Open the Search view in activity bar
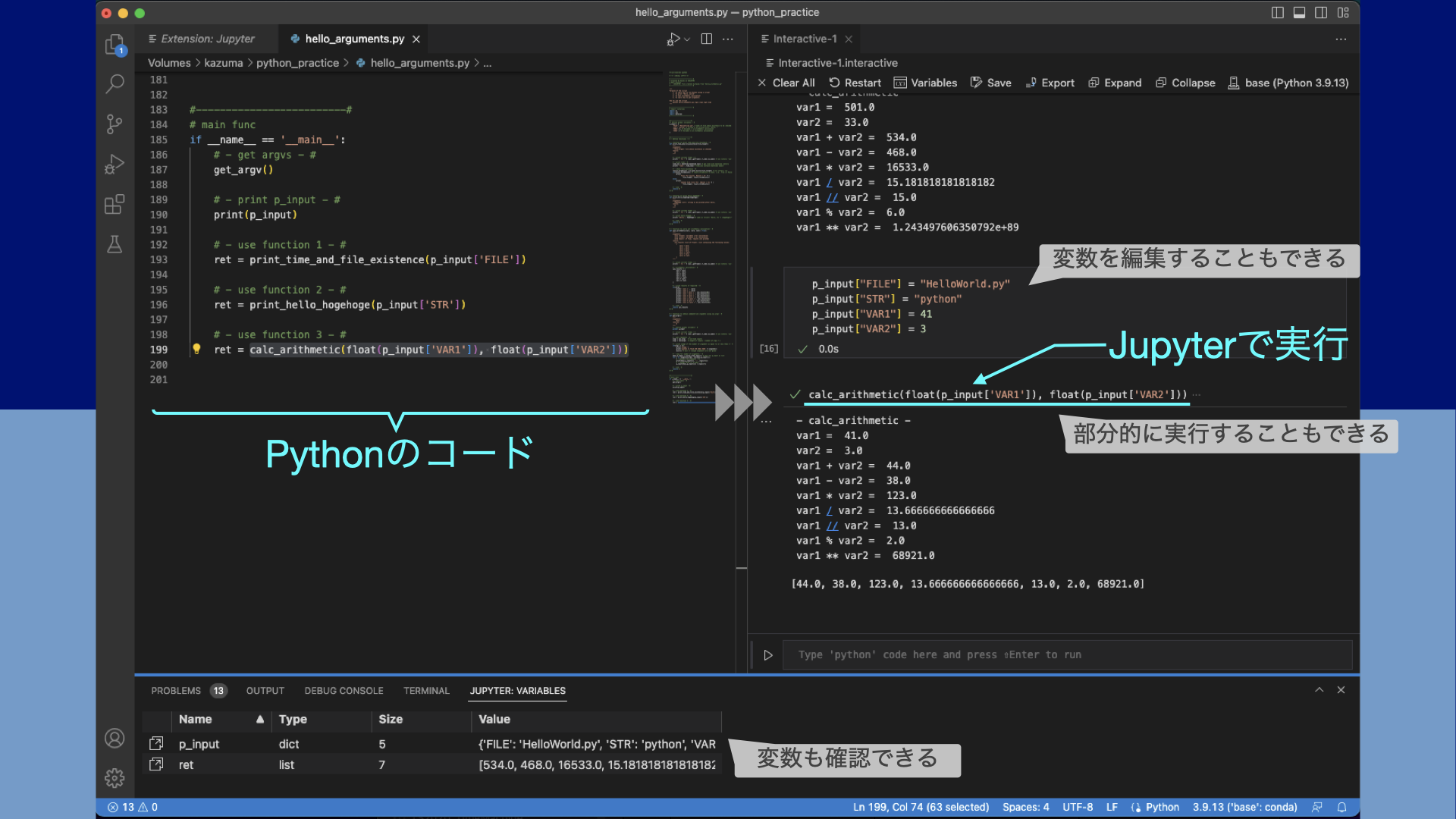 [115, 83]
